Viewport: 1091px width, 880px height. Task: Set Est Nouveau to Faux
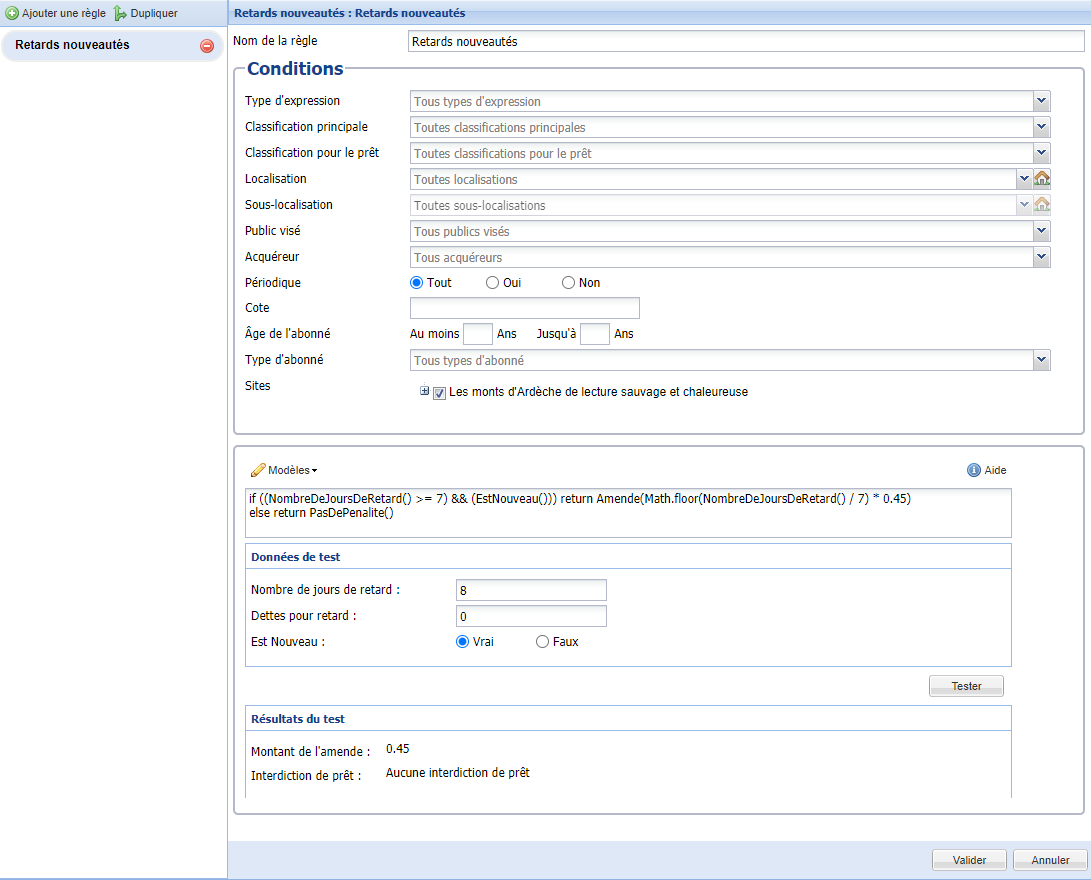pos(543,642)
